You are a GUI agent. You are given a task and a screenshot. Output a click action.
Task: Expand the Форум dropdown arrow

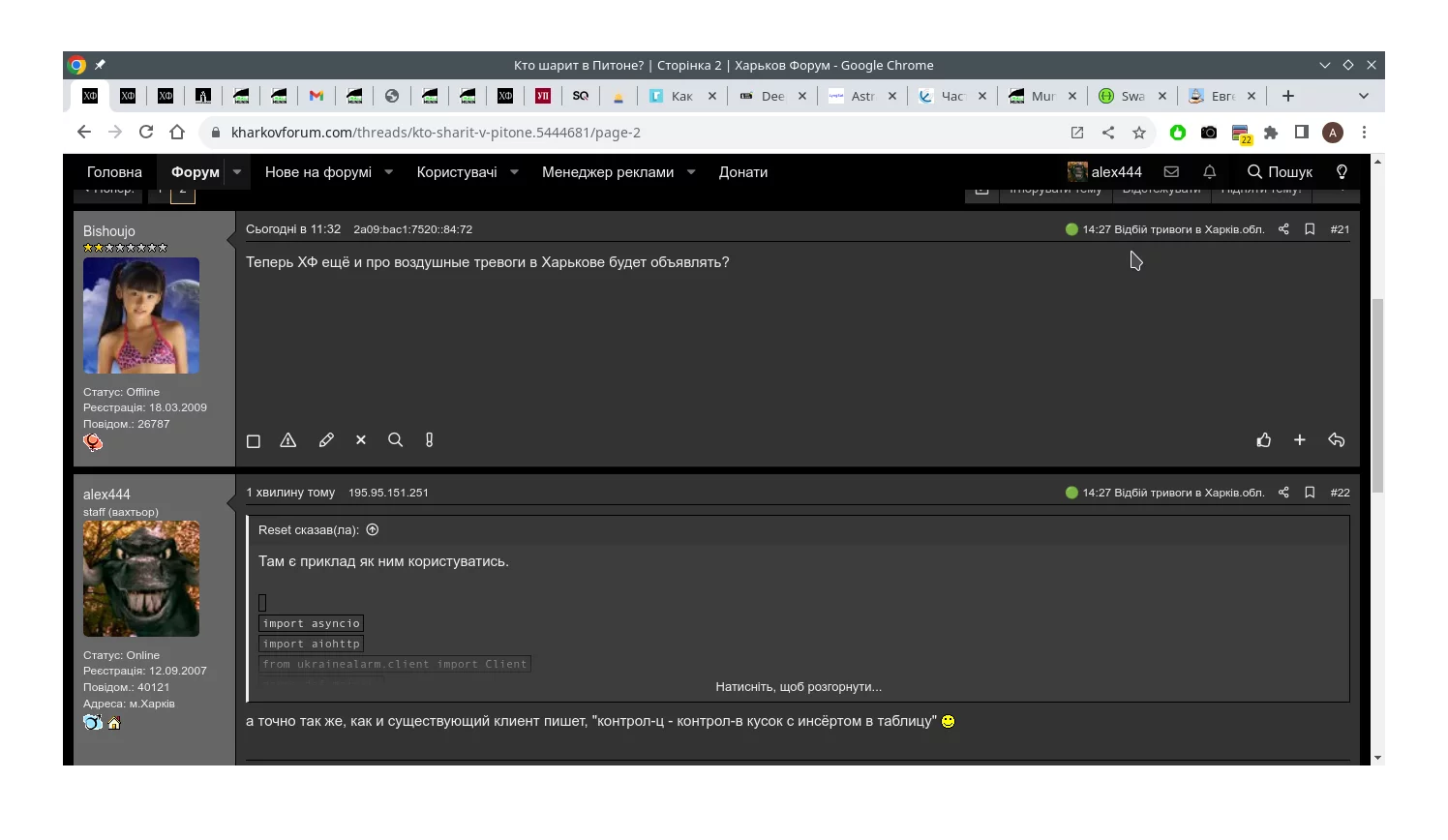[x=237, y=172]
